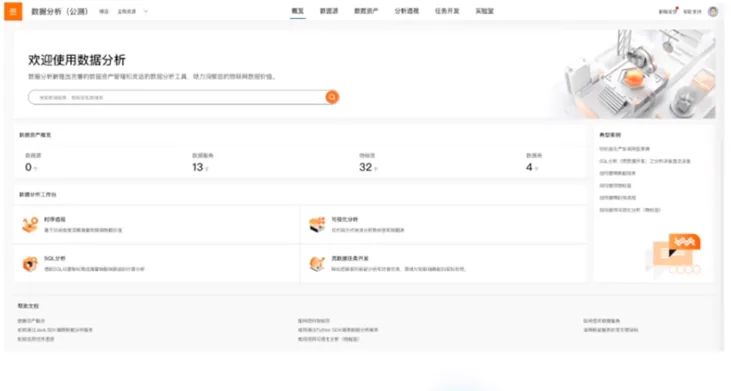This screenshot has width=731, height=391.
Task: Switch to the 数据资产 tab
Action: (x=366, y=11)
